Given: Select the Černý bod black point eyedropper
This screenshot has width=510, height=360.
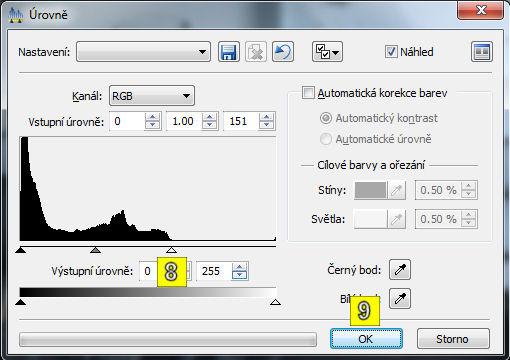Looking at the screenshot, I should click(x=400, y=270).
